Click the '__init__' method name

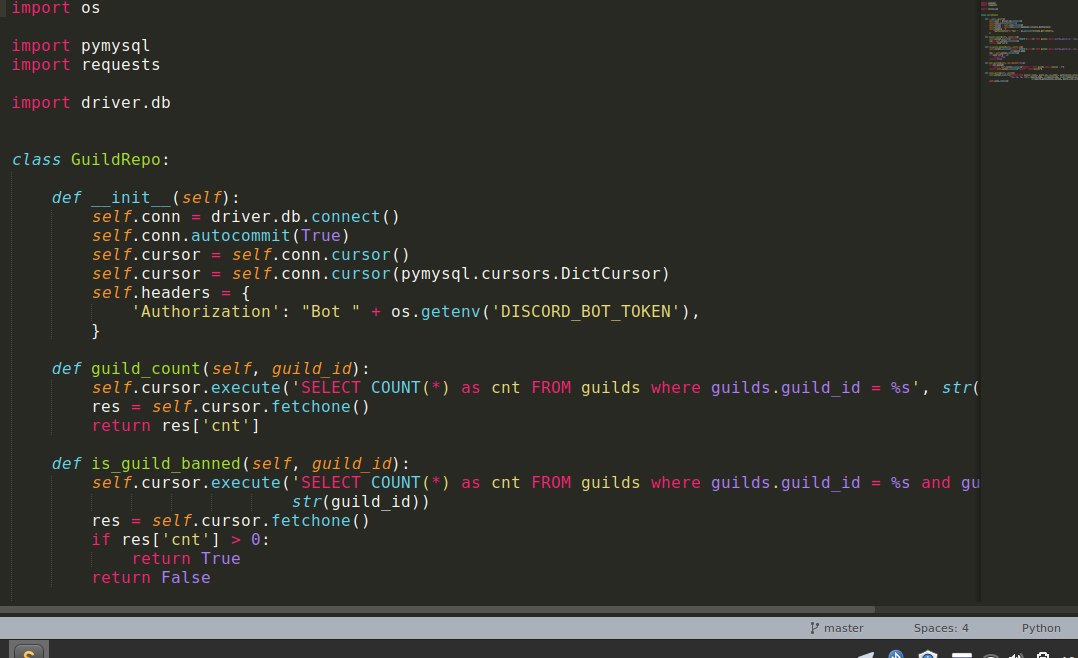pyautogui.click(x=131, y=198)
